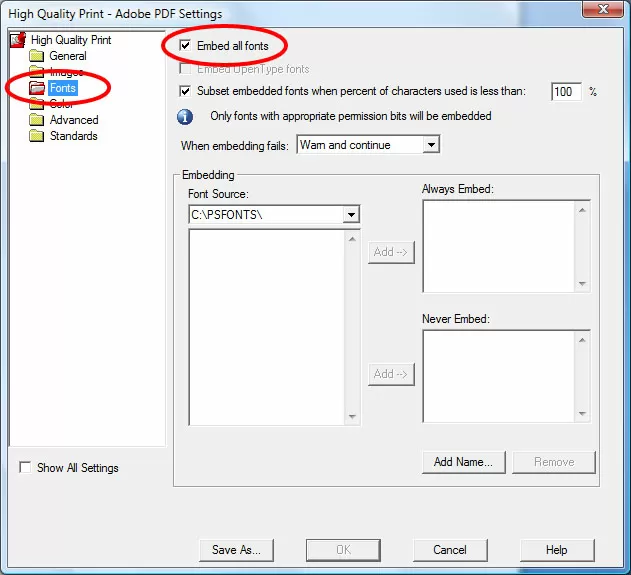631x575 pixels.
Task: Click Always Embed list scroll up arrow
Action: point(582,210)
